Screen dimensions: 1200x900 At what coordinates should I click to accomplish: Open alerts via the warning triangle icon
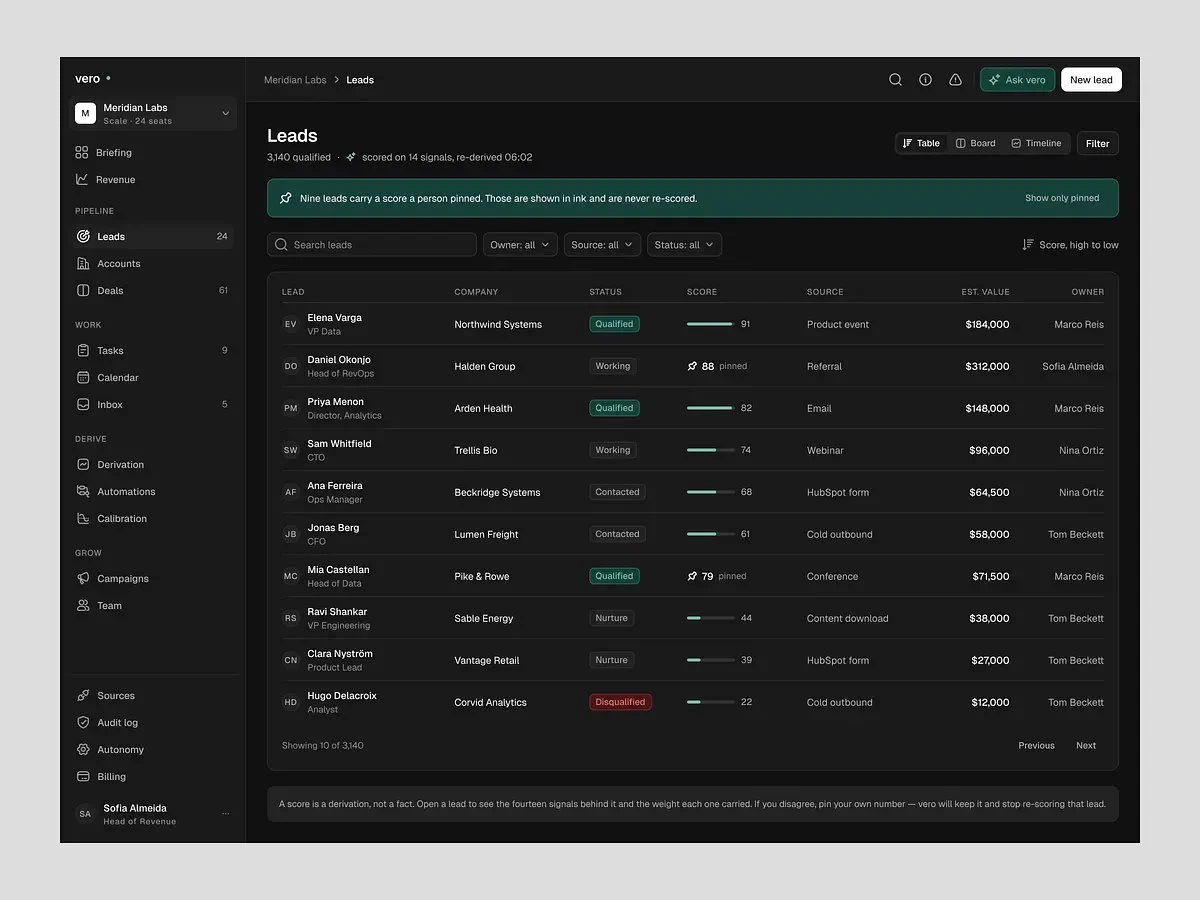(x=955, y=80)
